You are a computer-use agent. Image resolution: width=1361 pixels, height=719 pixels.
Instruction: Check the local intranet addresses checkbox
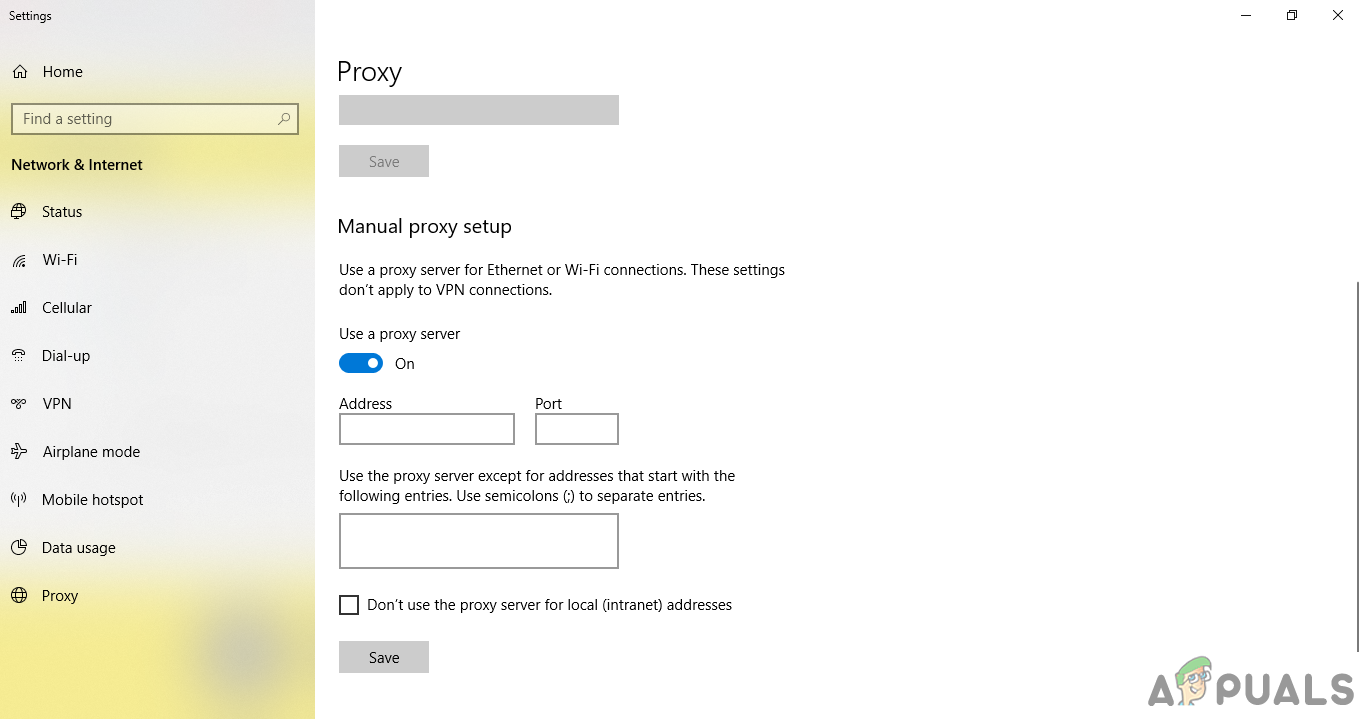pyautogui.click(x=349, y=605)
